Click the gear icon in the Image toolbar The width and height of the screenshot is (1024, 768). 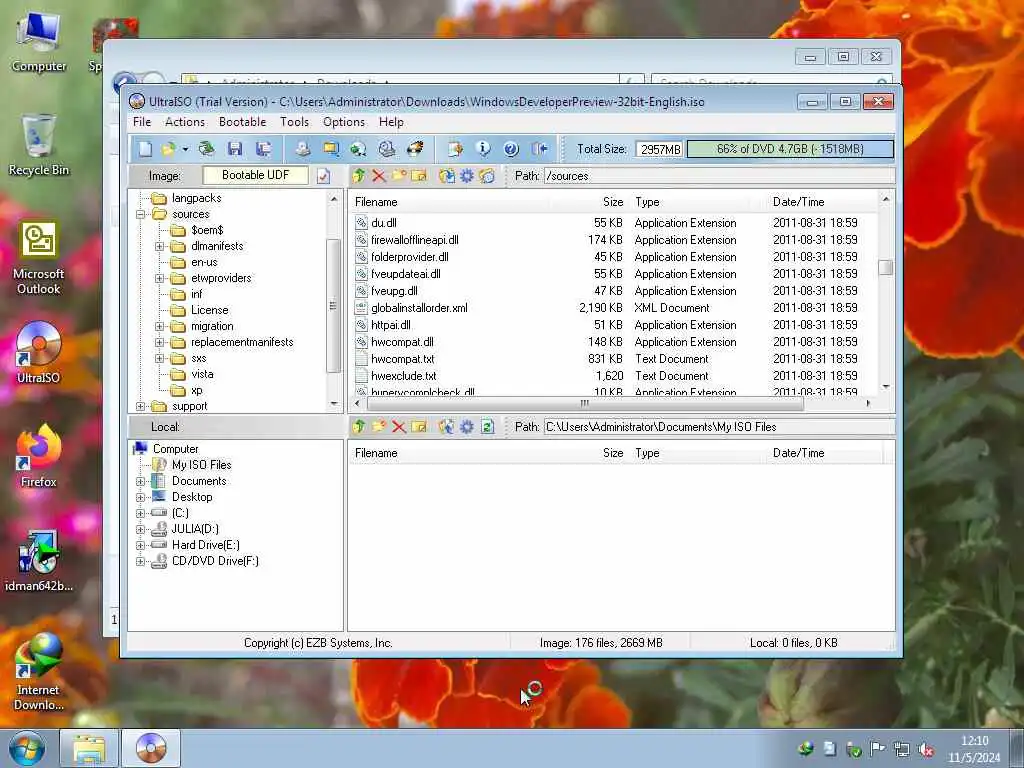click(467, 176)
